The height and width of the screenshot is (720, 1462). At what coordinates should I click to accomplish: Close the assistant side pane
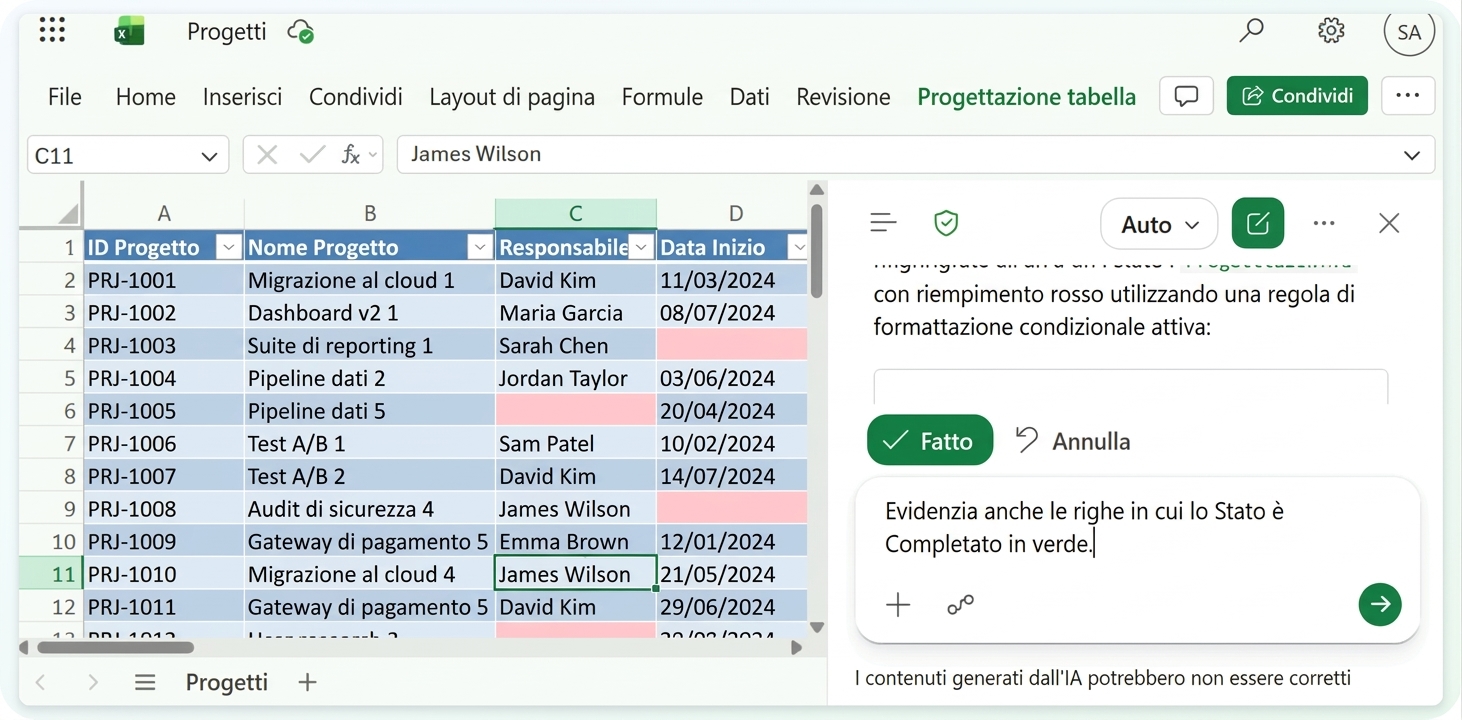coord(1389,223)
